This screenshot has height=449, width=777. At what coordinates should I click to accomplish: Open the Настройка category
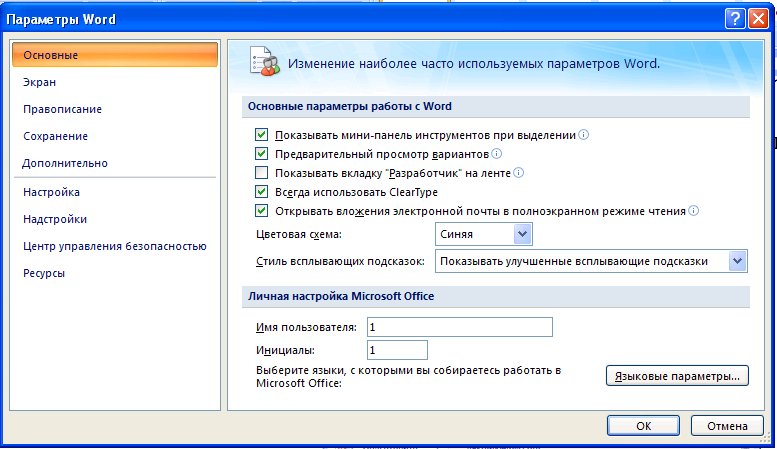tap(115, 192)
